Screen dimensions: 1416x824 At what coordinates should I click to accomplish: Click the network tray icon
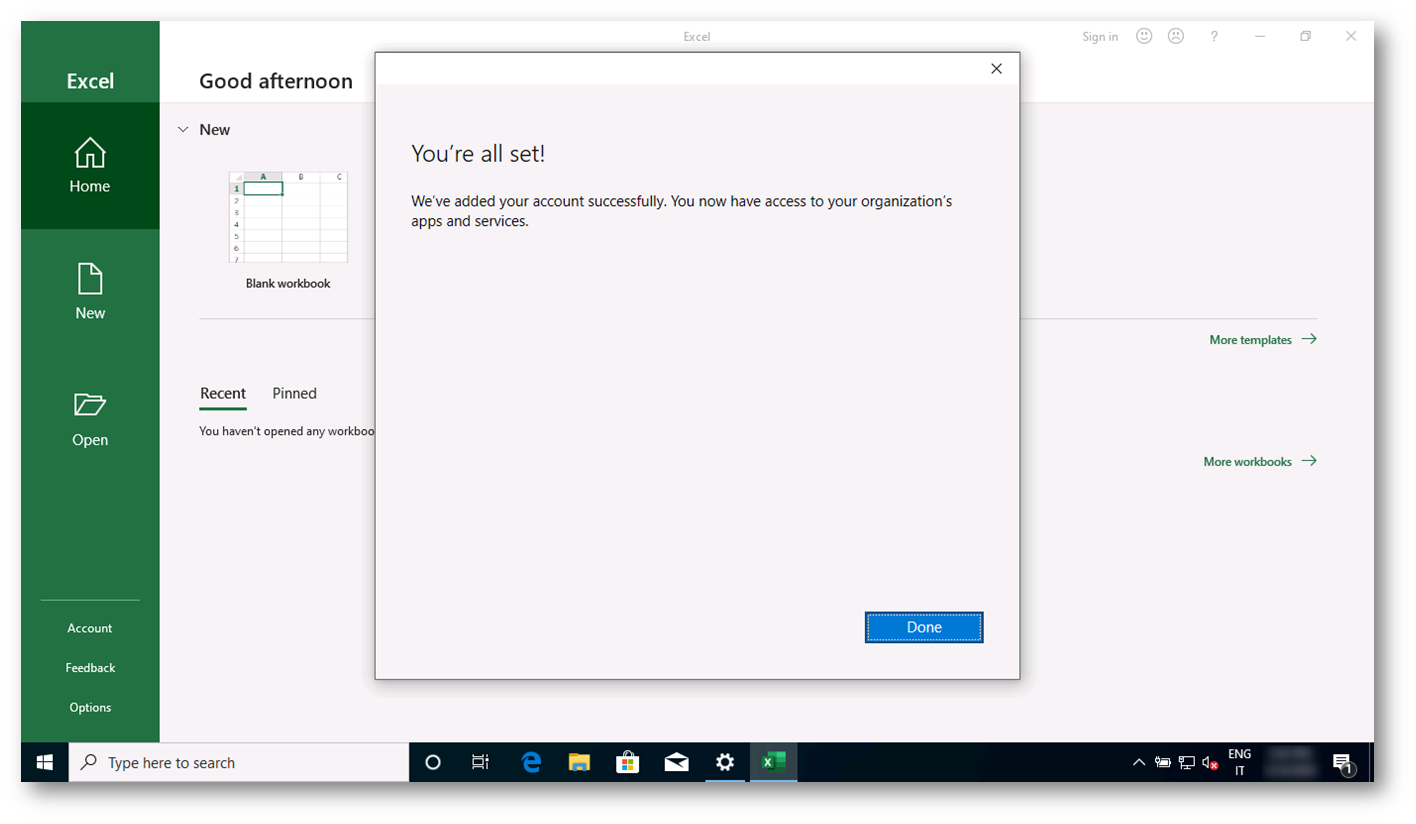tap(1187, 762)
